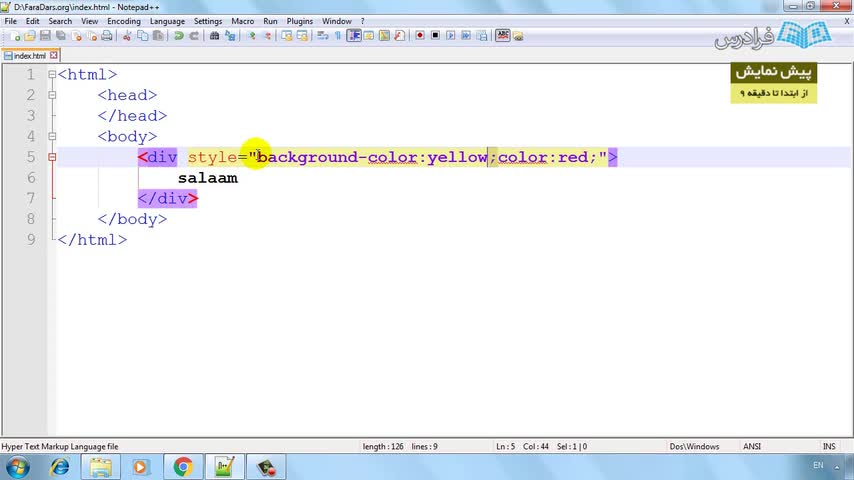This screenshot has height=480, width=854.
Task: Open Internet Explorer from the taskbar
Action: click(59, 467)
